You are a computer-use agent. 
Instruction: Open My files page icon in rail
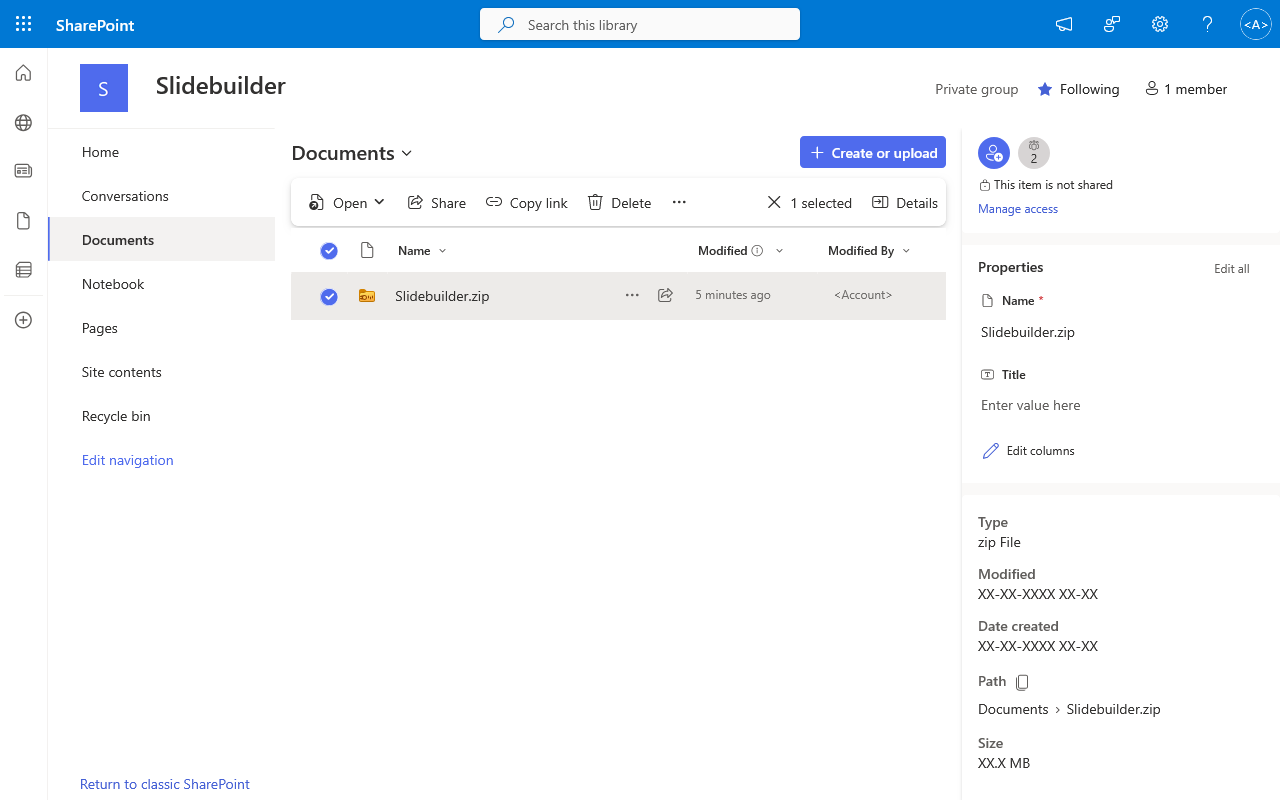[x=23, y=221]
